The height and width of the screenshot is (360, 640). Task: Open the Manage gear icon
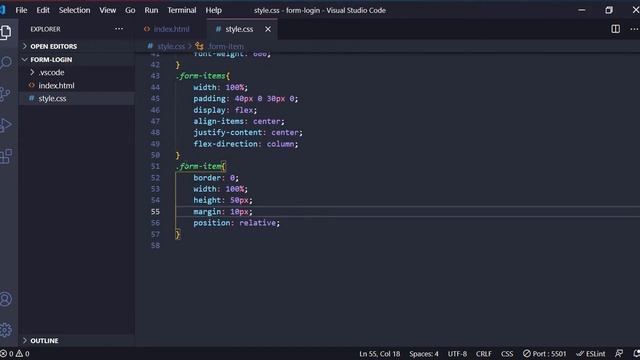click(6, 330)
